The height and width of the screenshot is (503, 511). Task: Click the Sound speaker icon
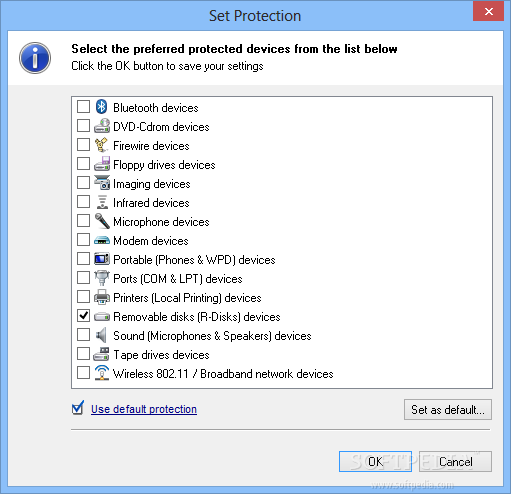tap(101, 335)
